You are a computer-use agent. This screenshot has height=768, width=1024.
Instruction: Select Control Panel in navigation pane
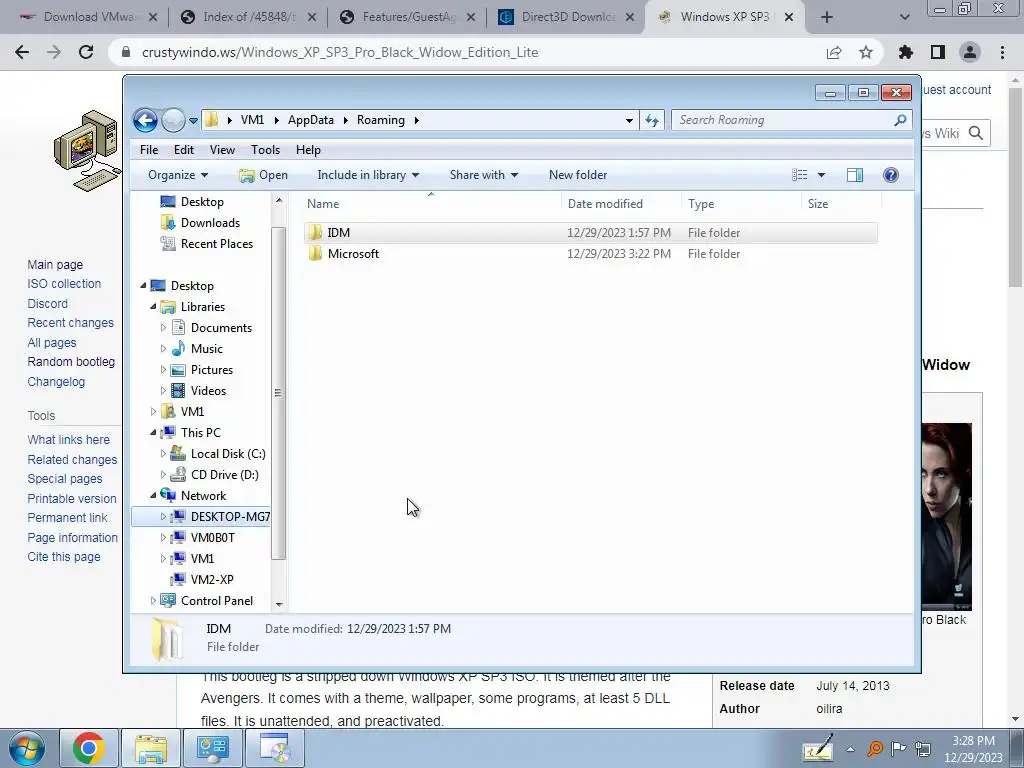[x=207, y=601]
